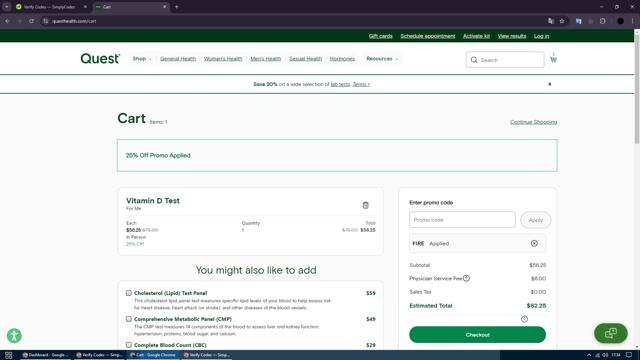Check Cholesterol (Lipid) Test Panel checkbox

pos(129,293)
